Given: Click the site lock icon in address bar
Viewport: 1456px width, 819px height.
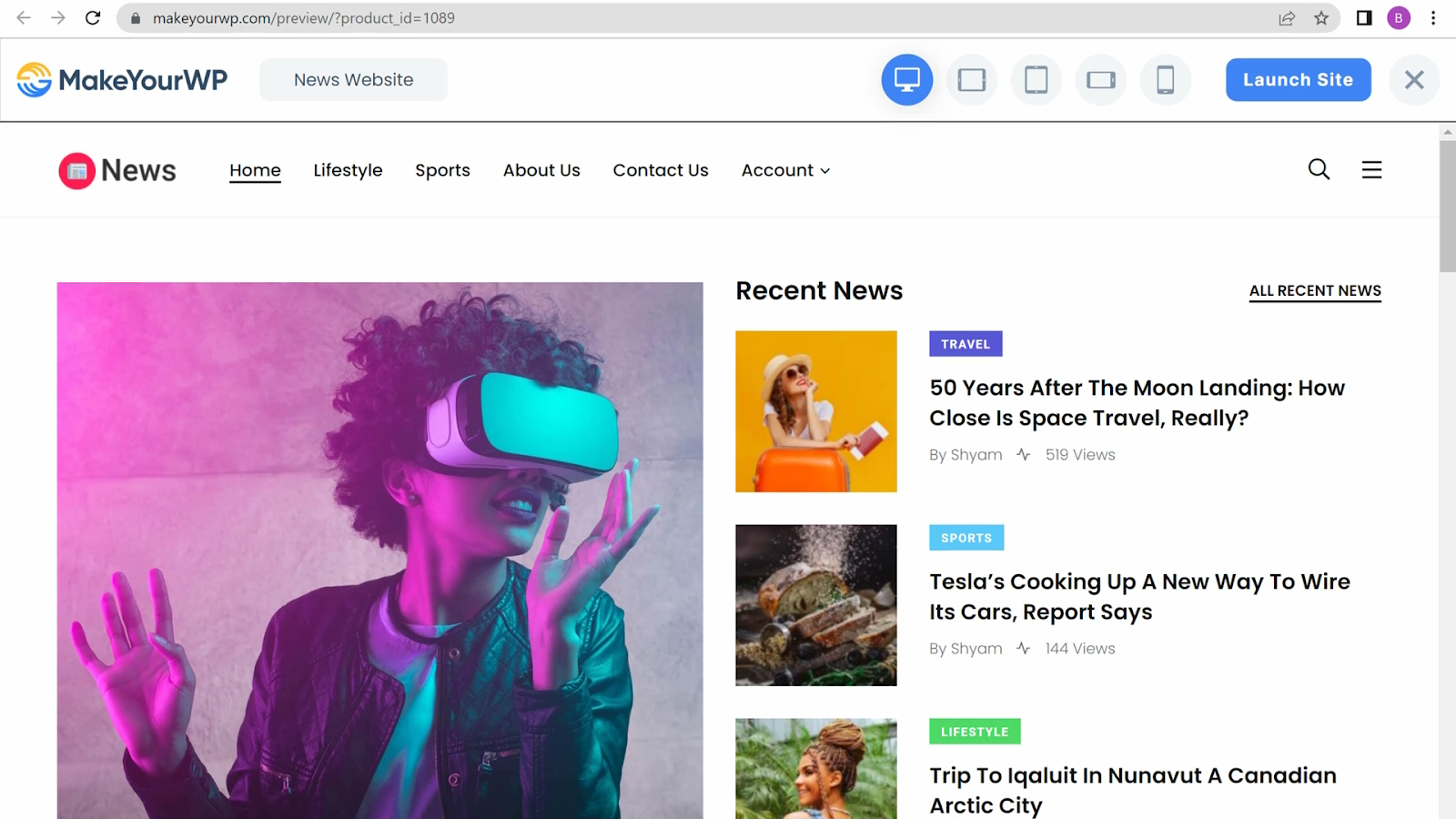Looking at the screenshot, I should pos(136,18).
